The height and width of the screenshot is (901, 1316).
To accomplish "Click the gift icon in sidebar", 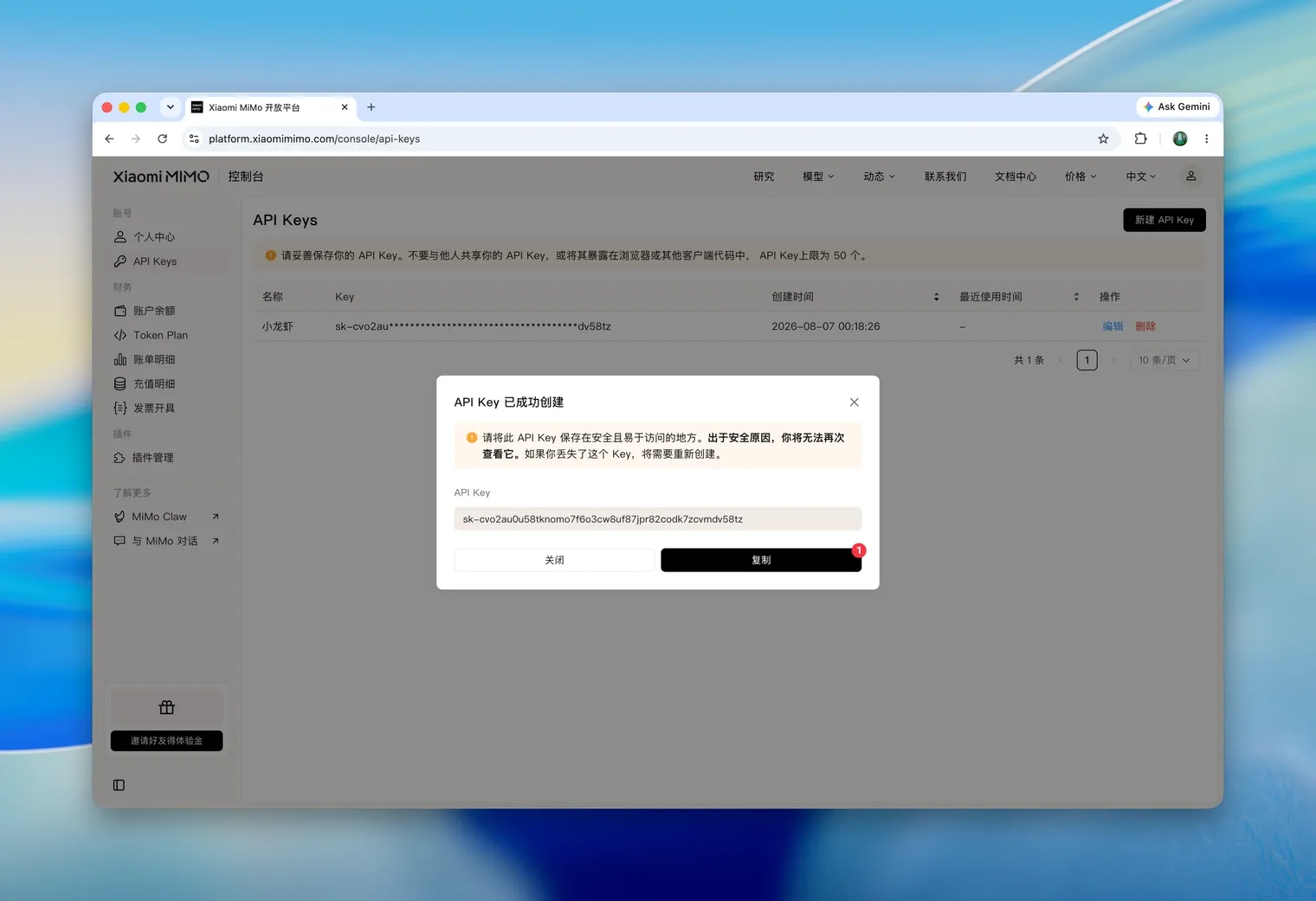I will (x=167, y=708).
